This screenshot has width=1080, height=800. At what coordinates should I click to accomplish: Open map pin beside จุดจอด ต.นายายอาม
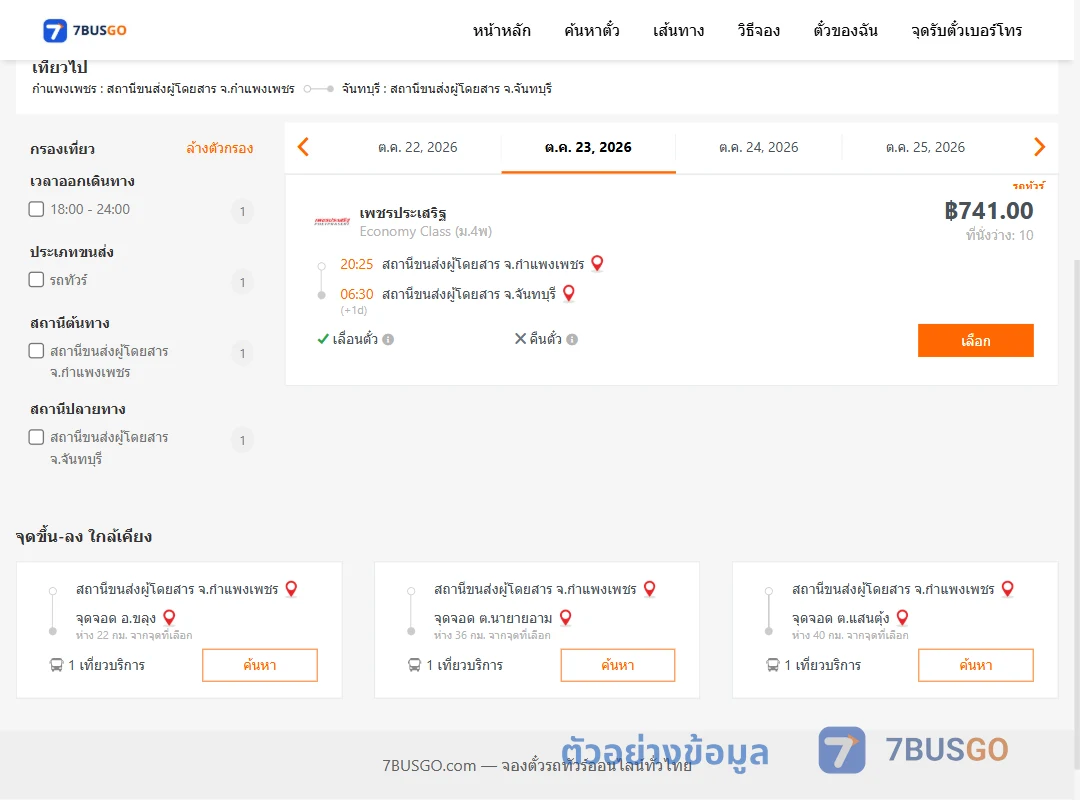(x=565, y=618)
